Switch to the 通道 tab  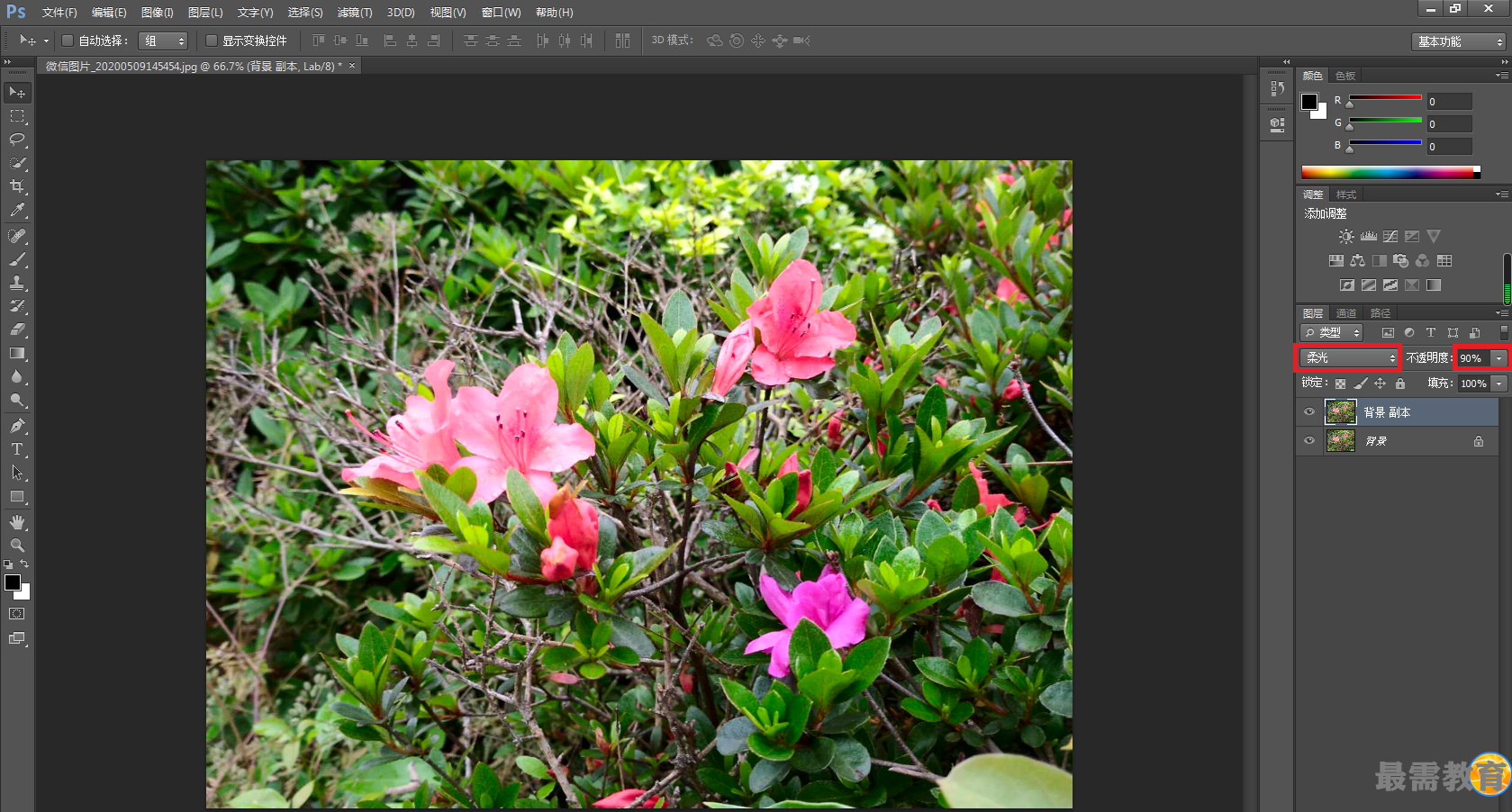(x=1346, y=313)
